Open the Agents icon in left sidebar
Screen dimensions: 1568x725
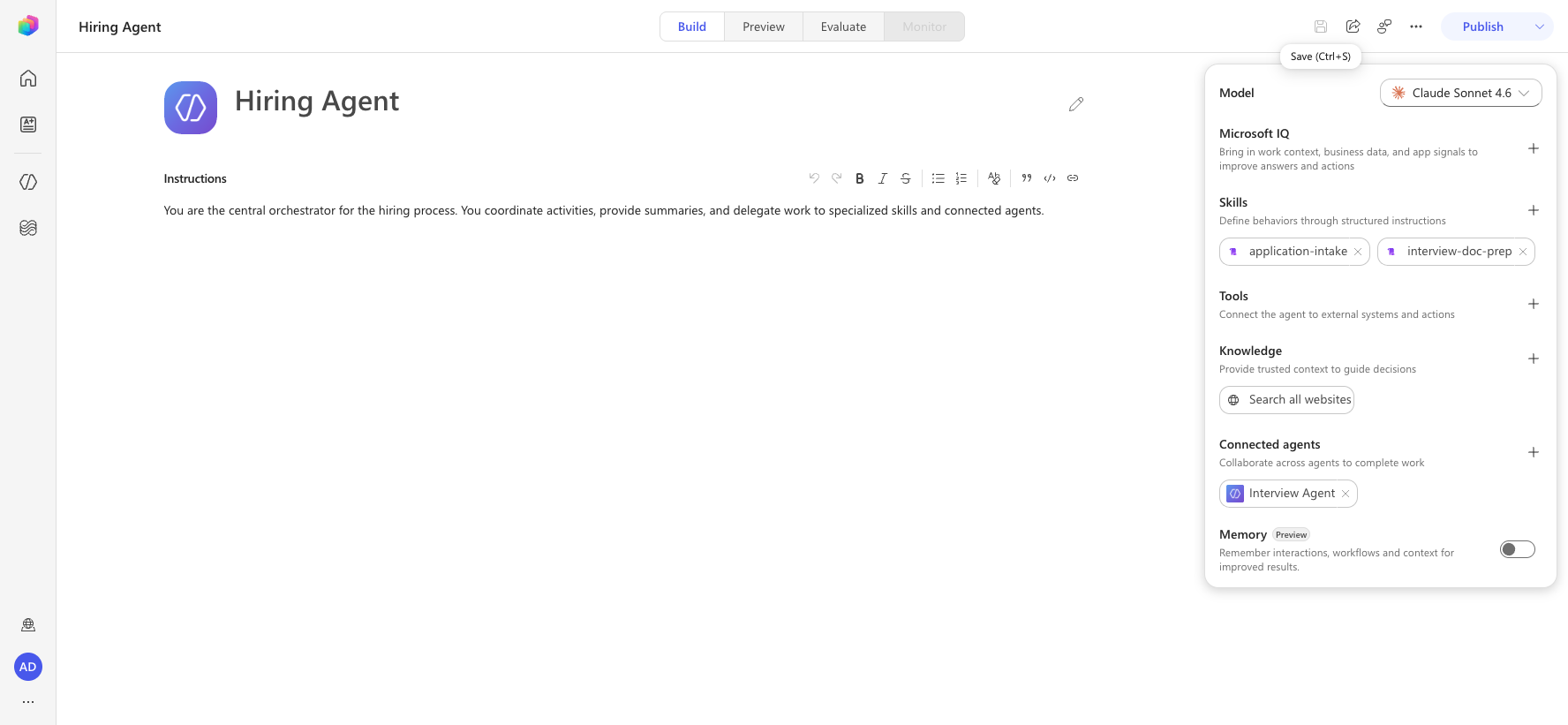(28, 182)
